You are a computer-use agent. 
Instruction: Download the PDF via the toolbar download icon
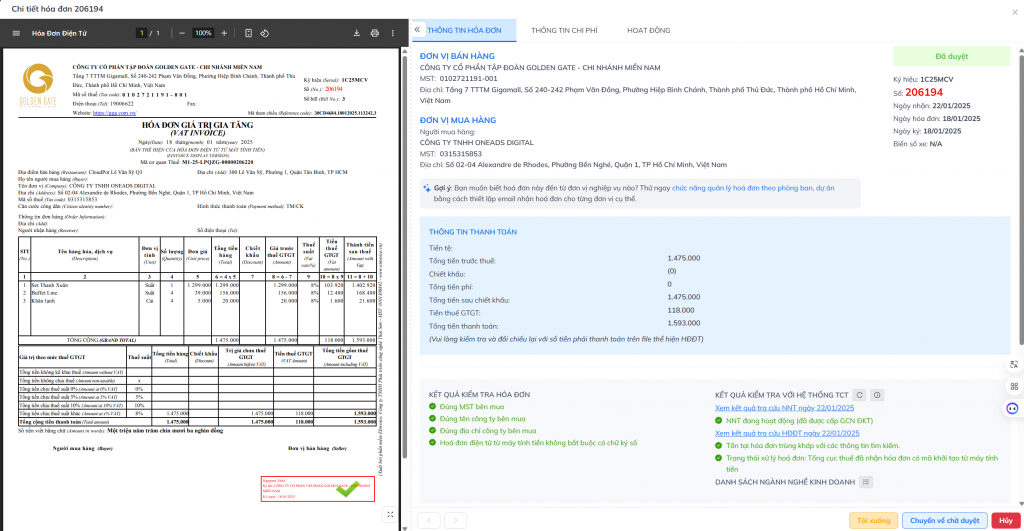357,33
